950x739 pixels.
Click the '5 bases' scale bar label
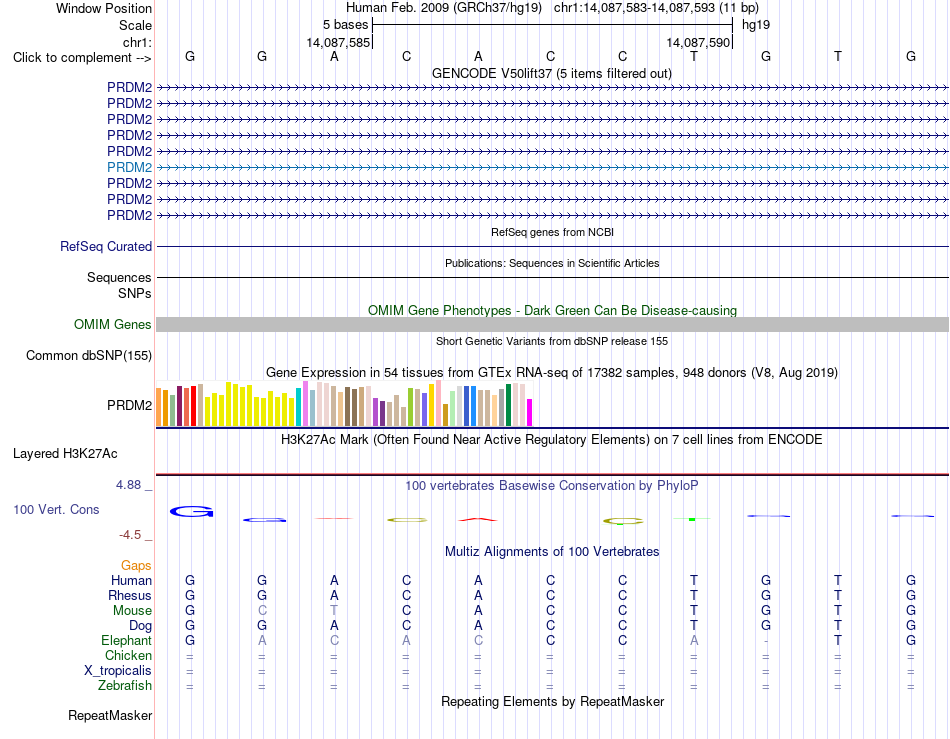click(345, 25)
